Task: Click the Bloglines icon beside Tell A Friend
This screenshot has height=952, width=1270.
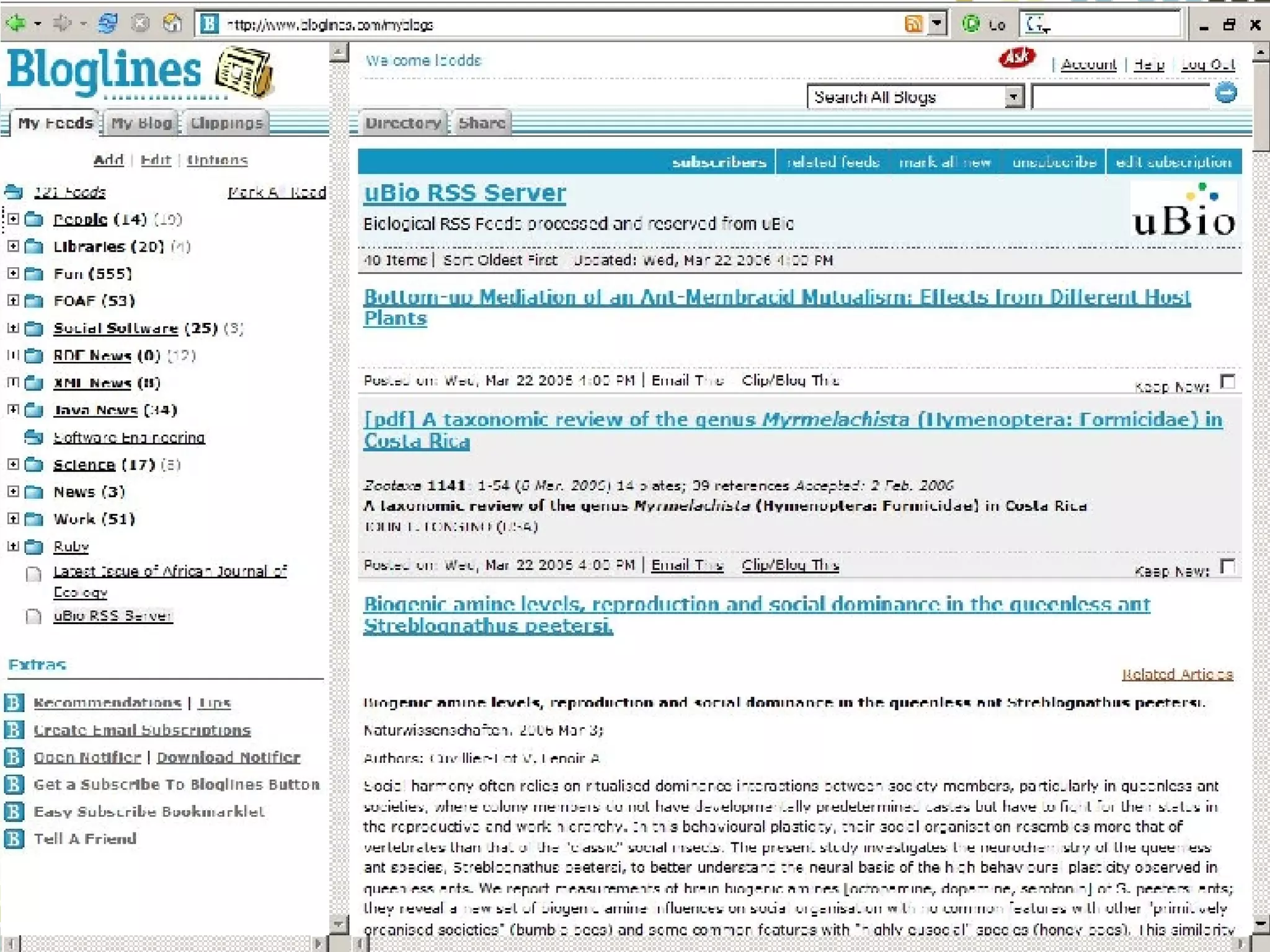Action: [14, 839]
